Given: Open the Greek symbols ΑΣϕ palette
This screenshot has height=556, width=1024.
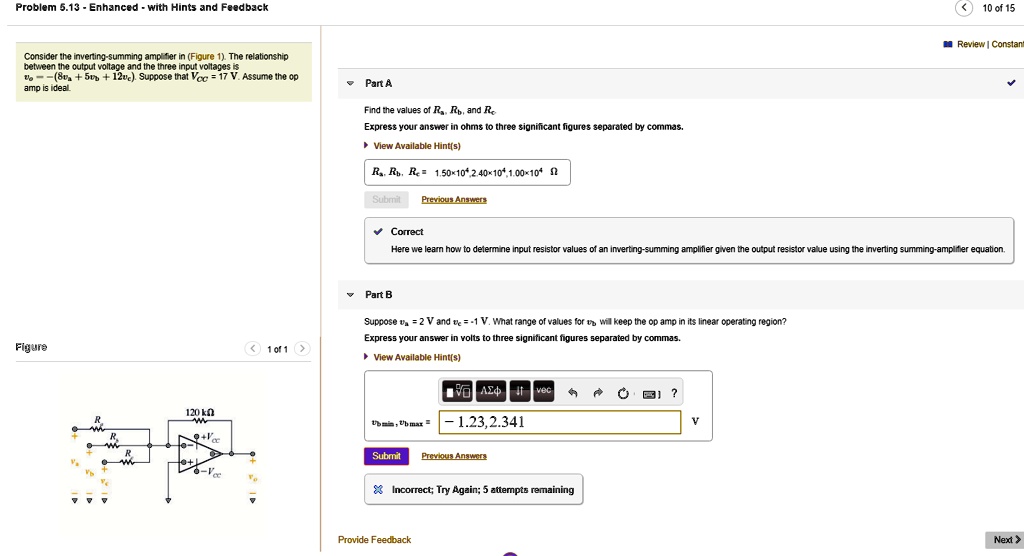Looking at the screenshot, I should tap(491, 392).
